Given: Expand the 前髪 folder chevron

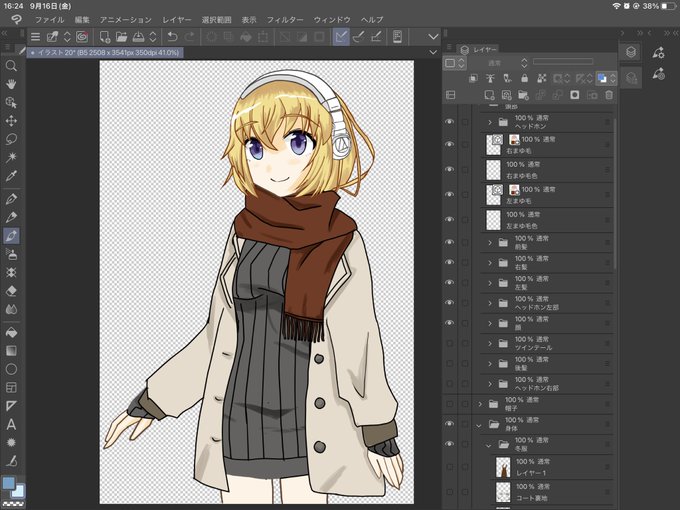Looking at the screenshot, I should click(490, 243).
